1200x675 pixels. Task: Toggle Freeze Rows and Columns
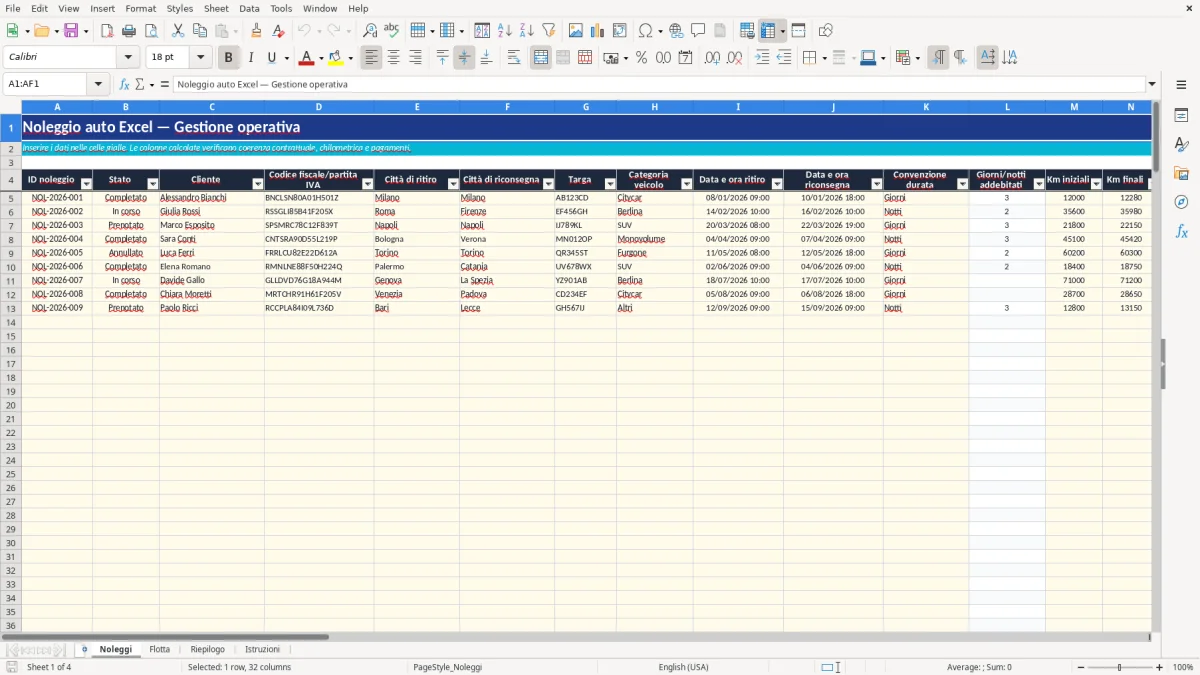coord(768,30)
